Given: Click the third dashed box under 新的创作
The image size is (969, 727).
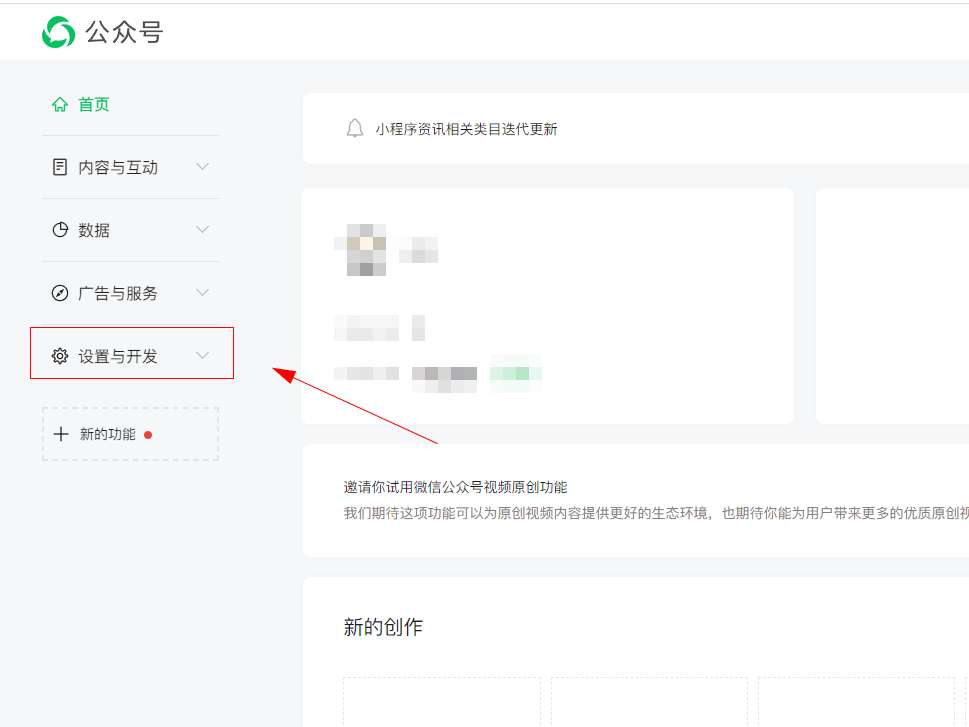Looking at the screenshot, I should [x=857, y=702].
